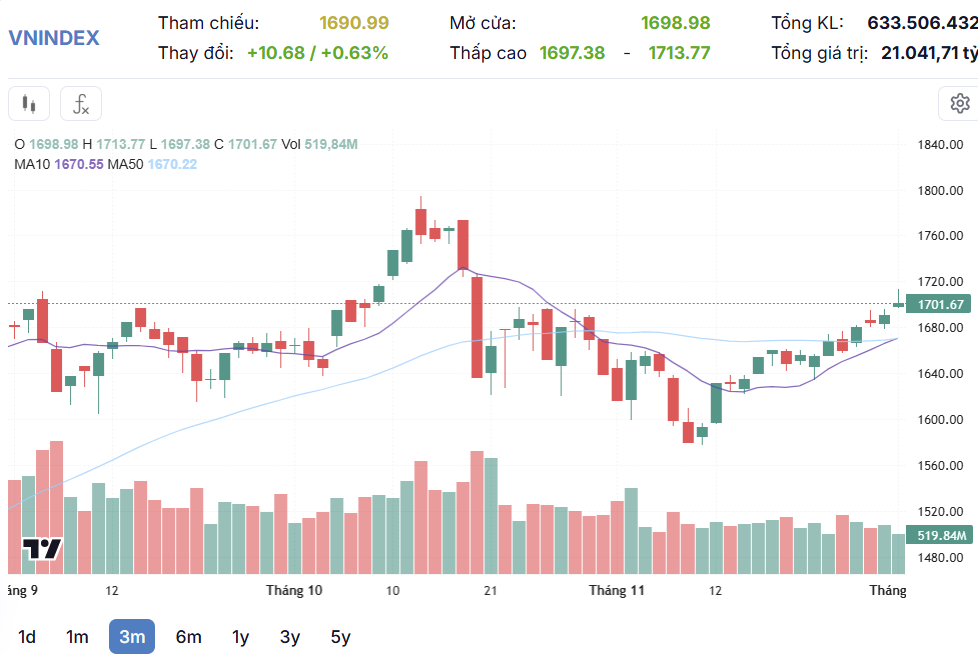Image resolution: width=978 pixels, height=656 pixels.
Task: Open indicator list from fx button
Action: pos(80,103)
